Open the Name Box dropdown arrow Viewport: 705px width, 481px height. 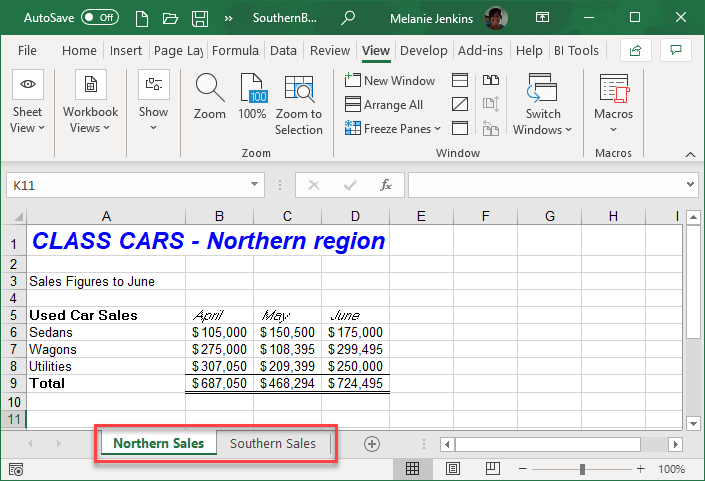coord(254,184)
